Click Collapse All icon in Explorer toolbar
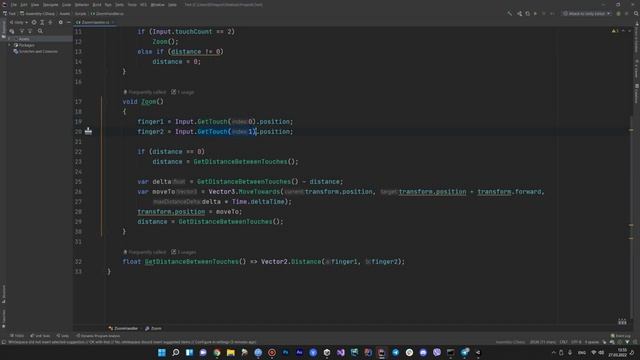640x360 pixels. point(50,22)
